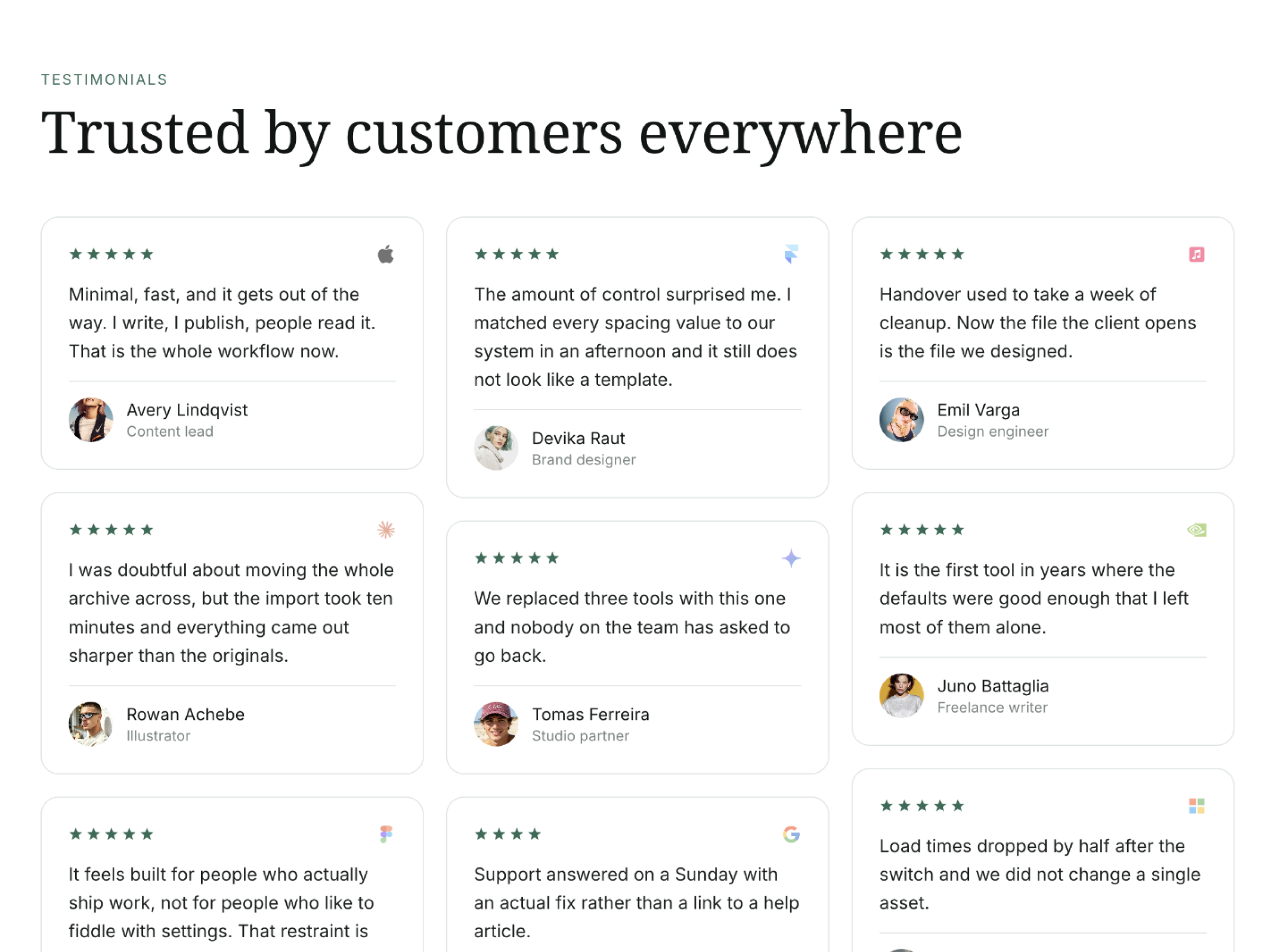Click the Tomas Ferreira name text
Viewport: 1270px width, 952px height.
tap(590, 714)
